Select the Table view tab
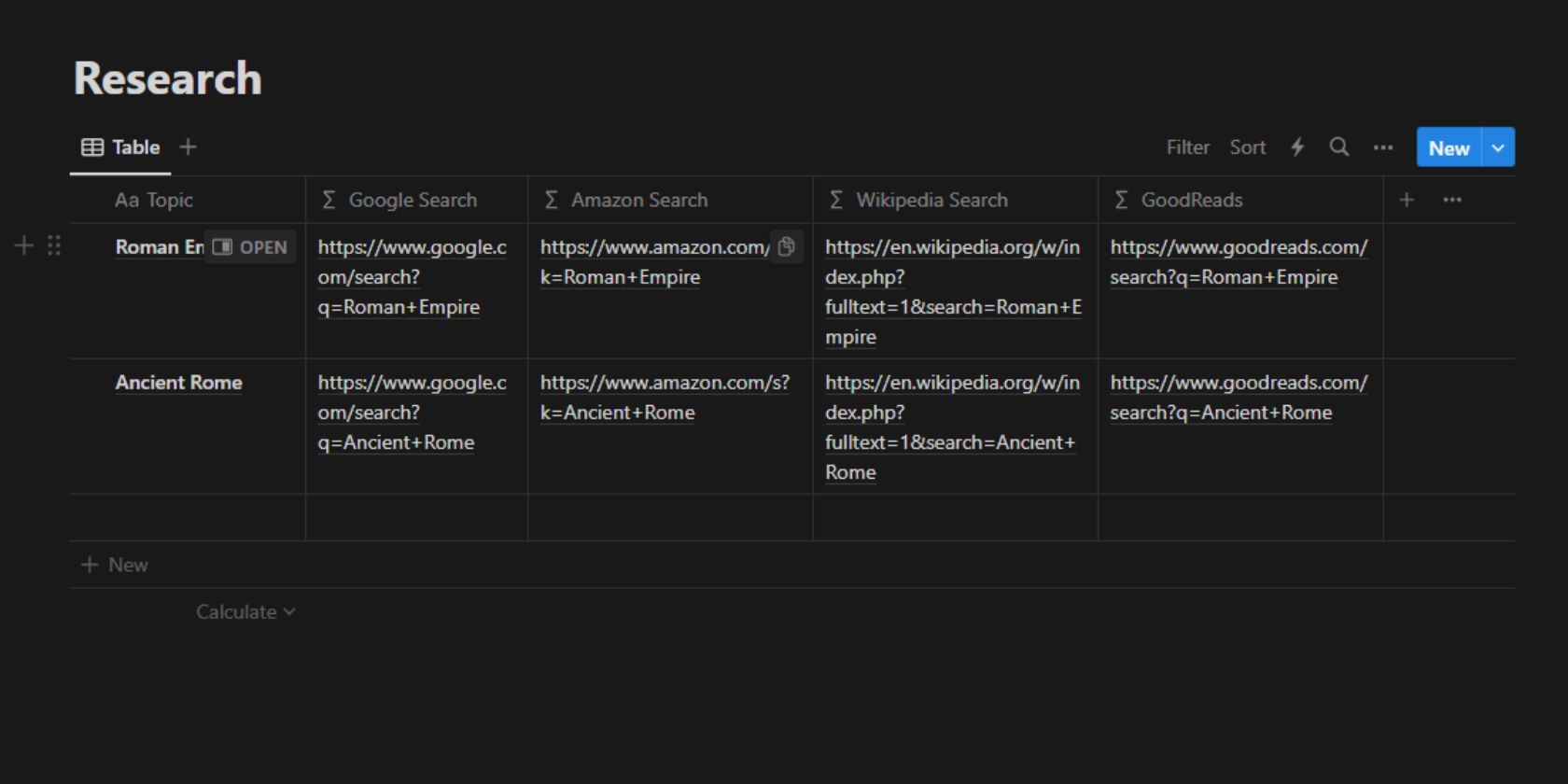1568x784 pixels. pyautogui.click(x=121, y=147)
